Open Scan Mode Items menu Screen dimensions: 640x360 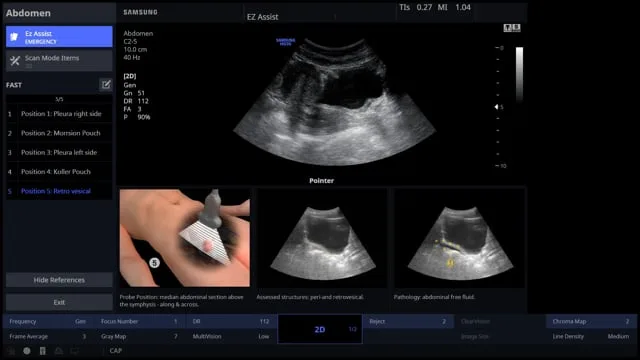[x=59, y=61]
